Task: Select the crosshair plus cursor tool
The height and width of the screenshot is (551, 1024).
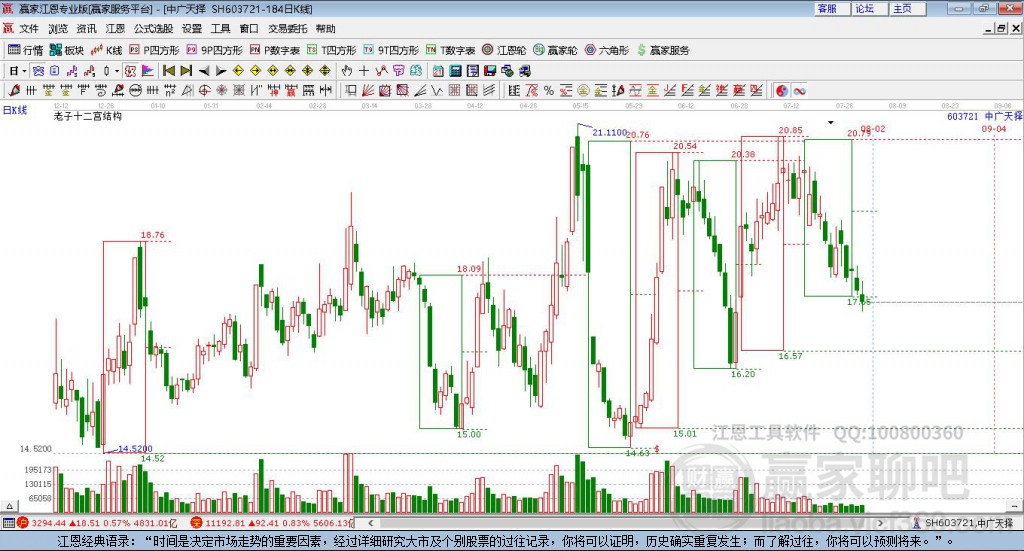Action: pyautogui.click(x=364, y=71)
